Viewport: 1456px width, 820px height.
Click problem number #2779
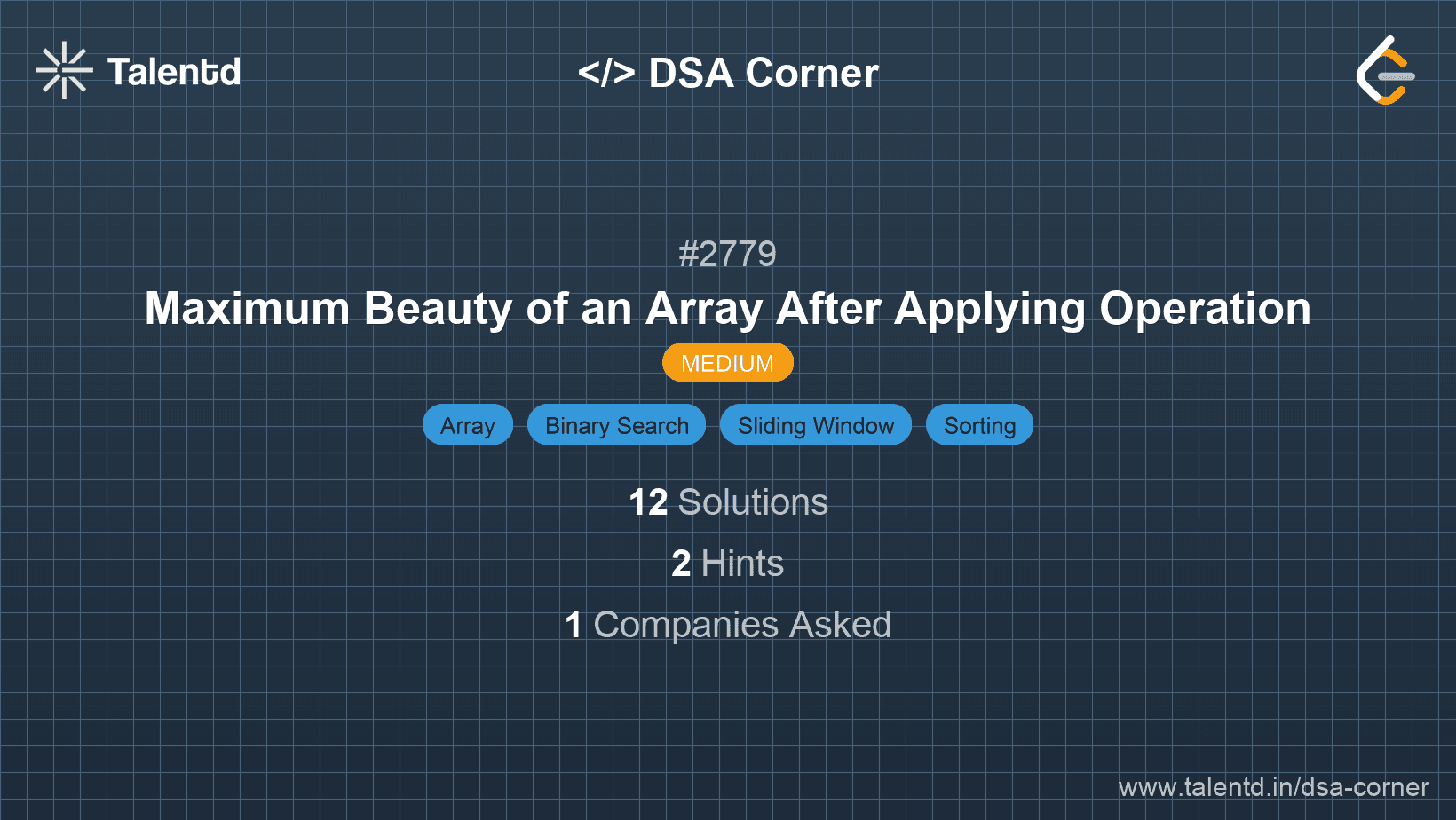(x=727, y=254)
